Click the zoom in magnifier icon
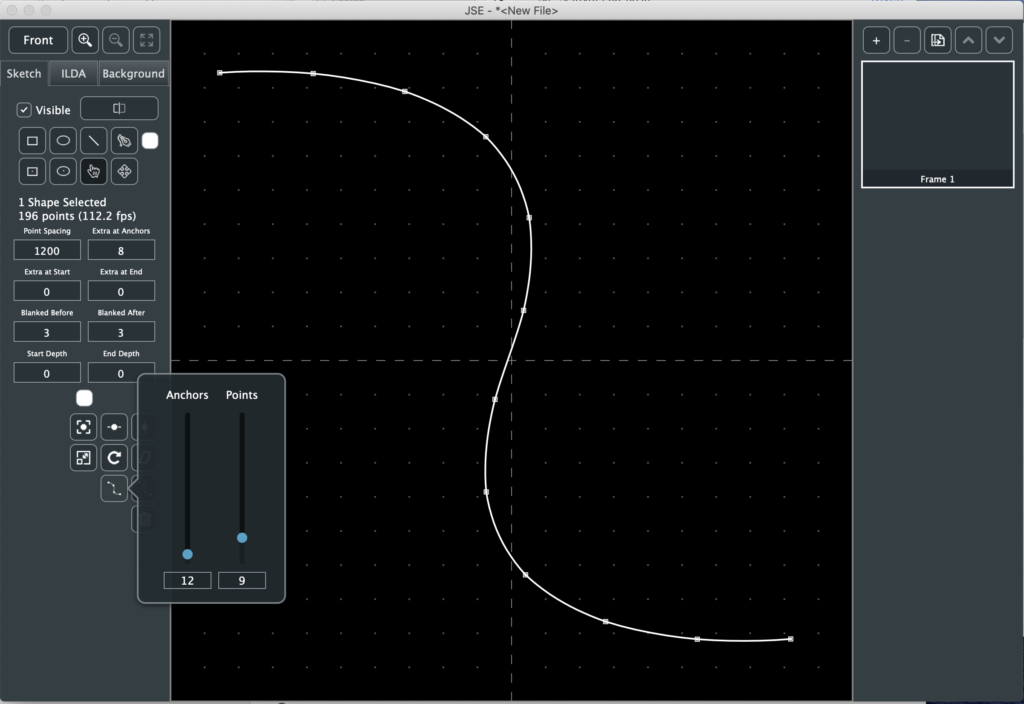Screen dimensions: 1024x704 86,40
